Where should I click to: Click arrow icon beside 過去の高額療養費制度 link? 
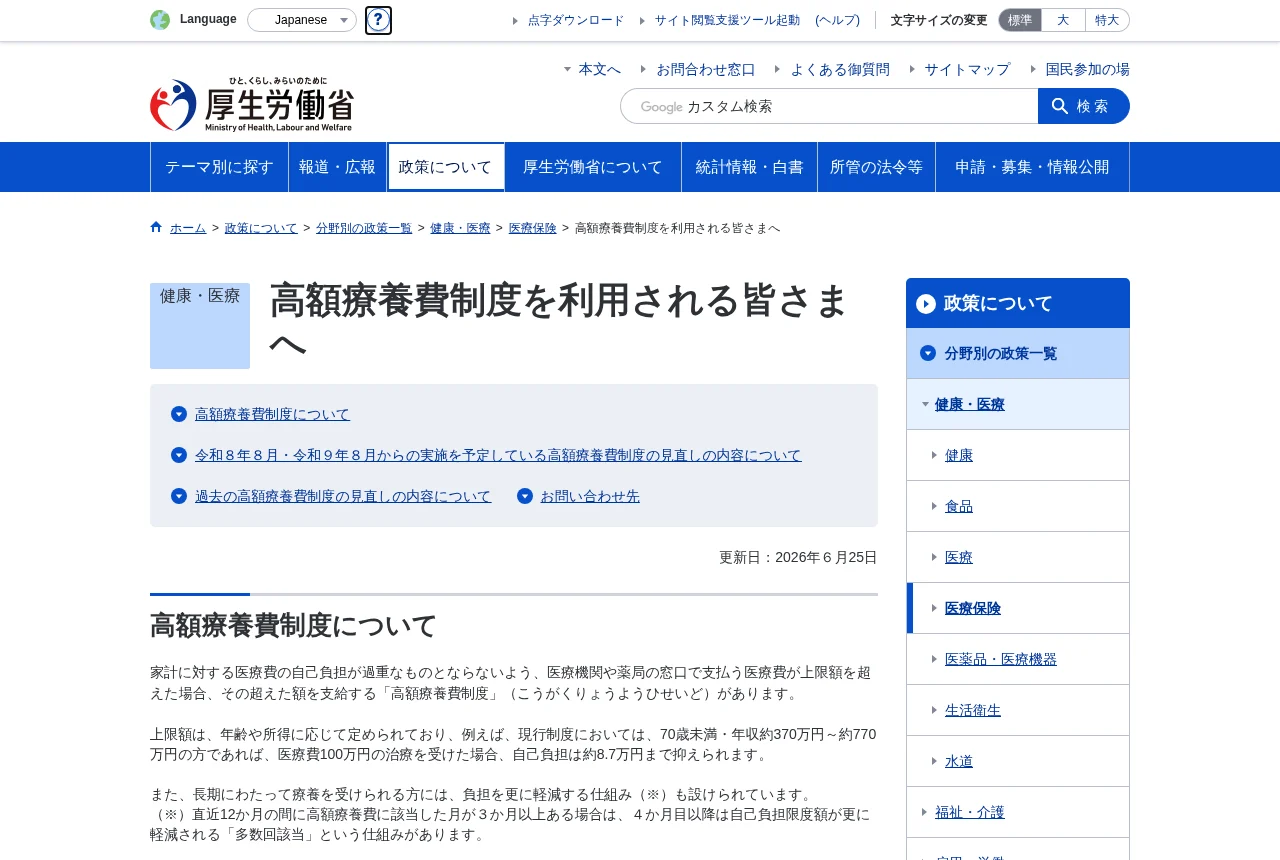coord(179,496)
